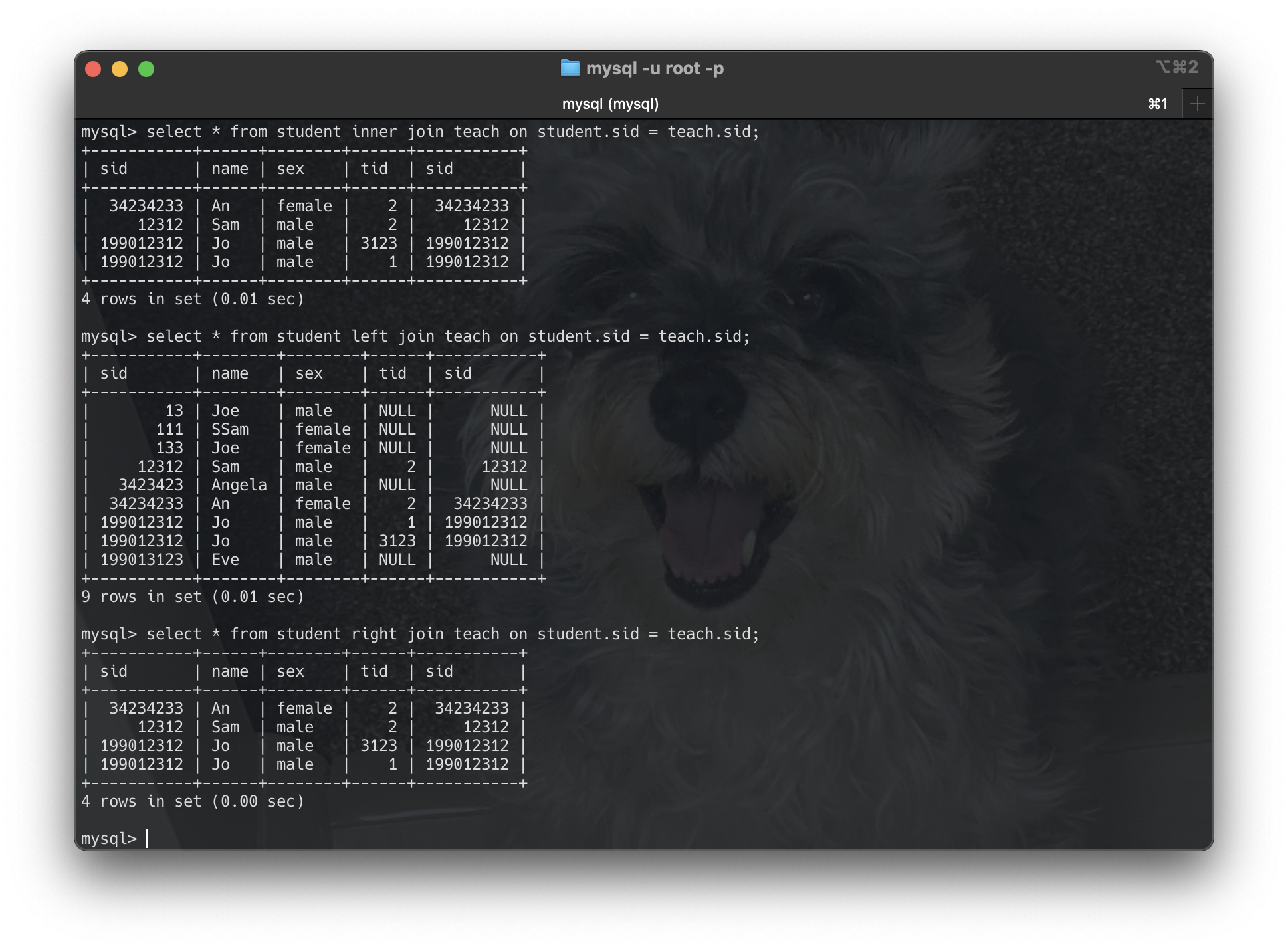
Task: Click the ⌘1 shortcut badge on the tab
Action: (x=1156, y=104)
